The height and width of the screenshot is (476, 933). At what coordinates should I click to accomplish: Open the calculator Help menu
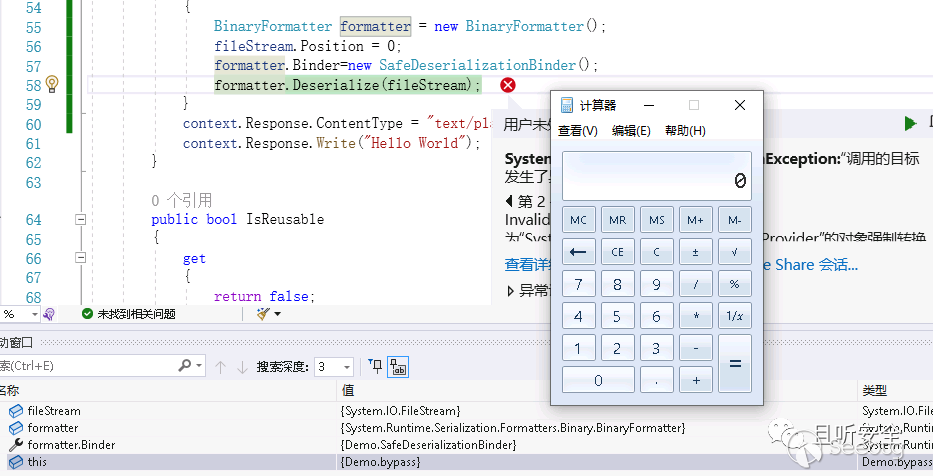(x=685, y=131)
